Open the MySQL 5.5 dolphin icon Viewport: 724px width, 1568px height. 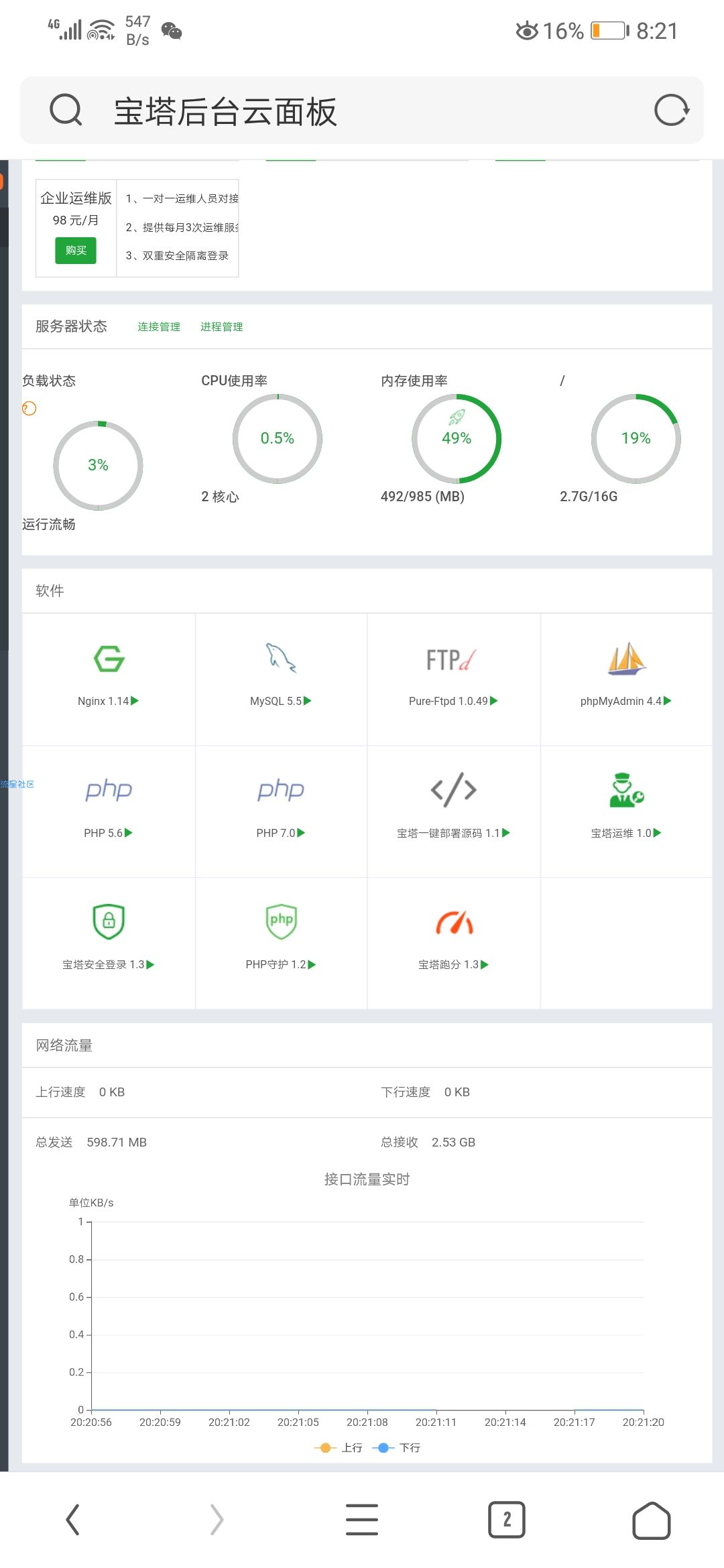(x=281, y=658)
